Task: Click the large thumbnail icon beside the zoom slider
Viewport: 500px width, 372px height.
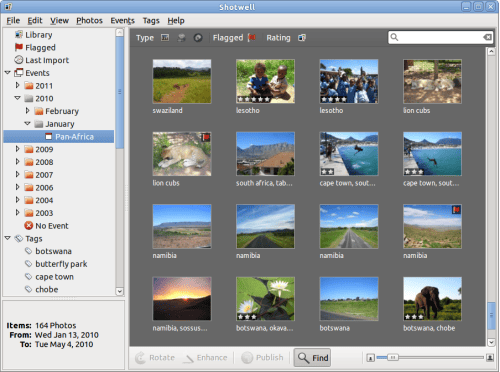Action: [x=490, y=358]
